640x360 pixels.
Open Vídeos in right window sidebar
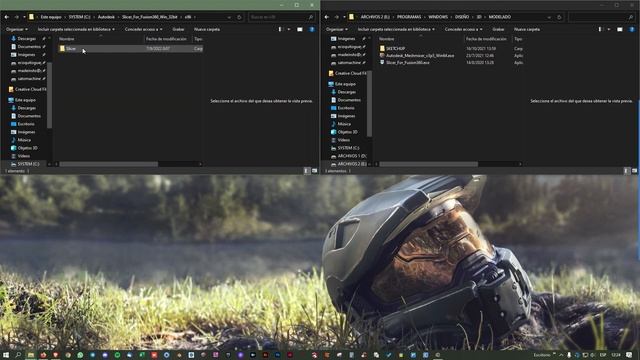(340, 140)
